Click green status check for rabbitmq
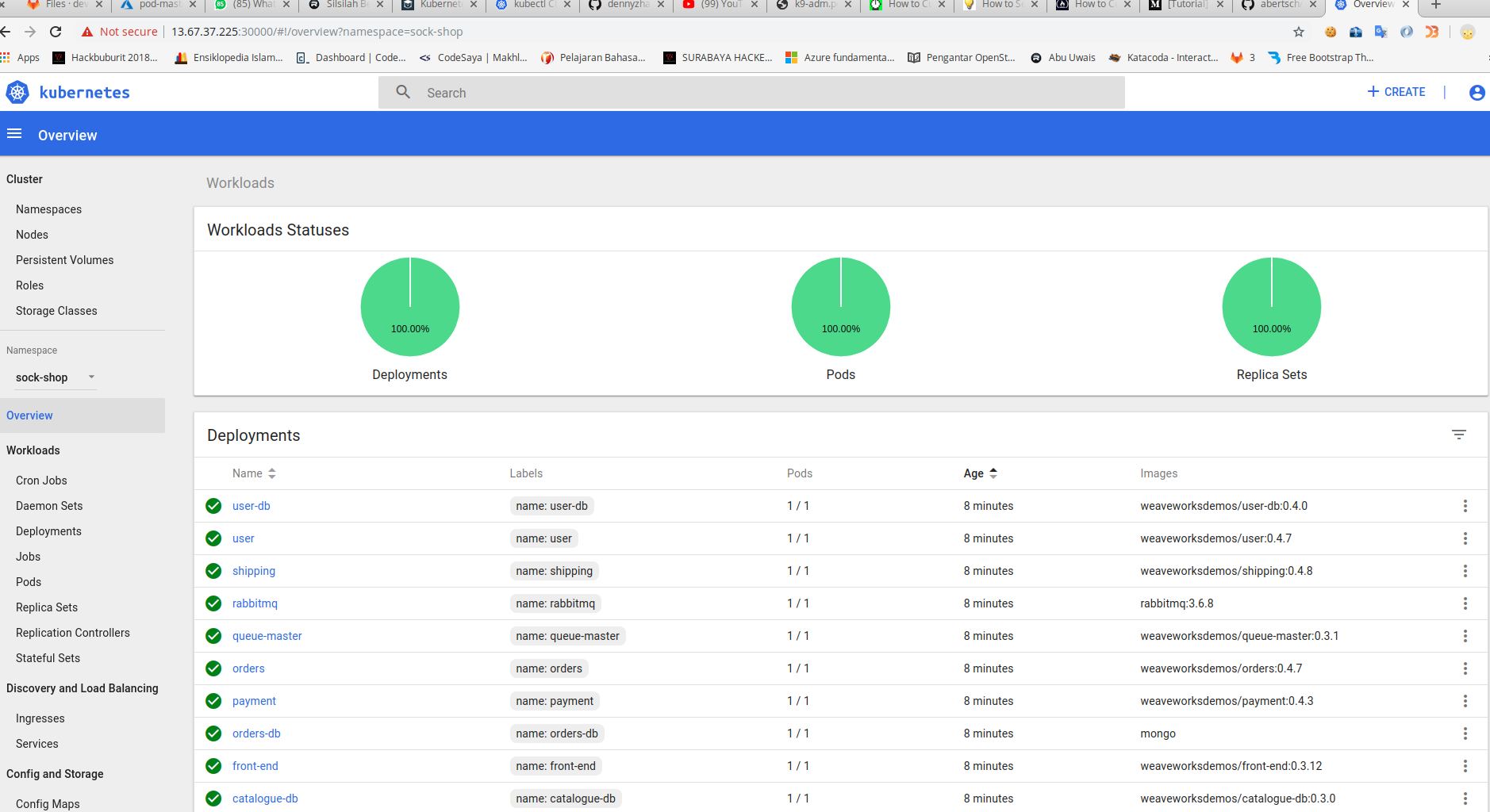The height and width of the screenshot is (812, 1490). [x=213, y=603]
